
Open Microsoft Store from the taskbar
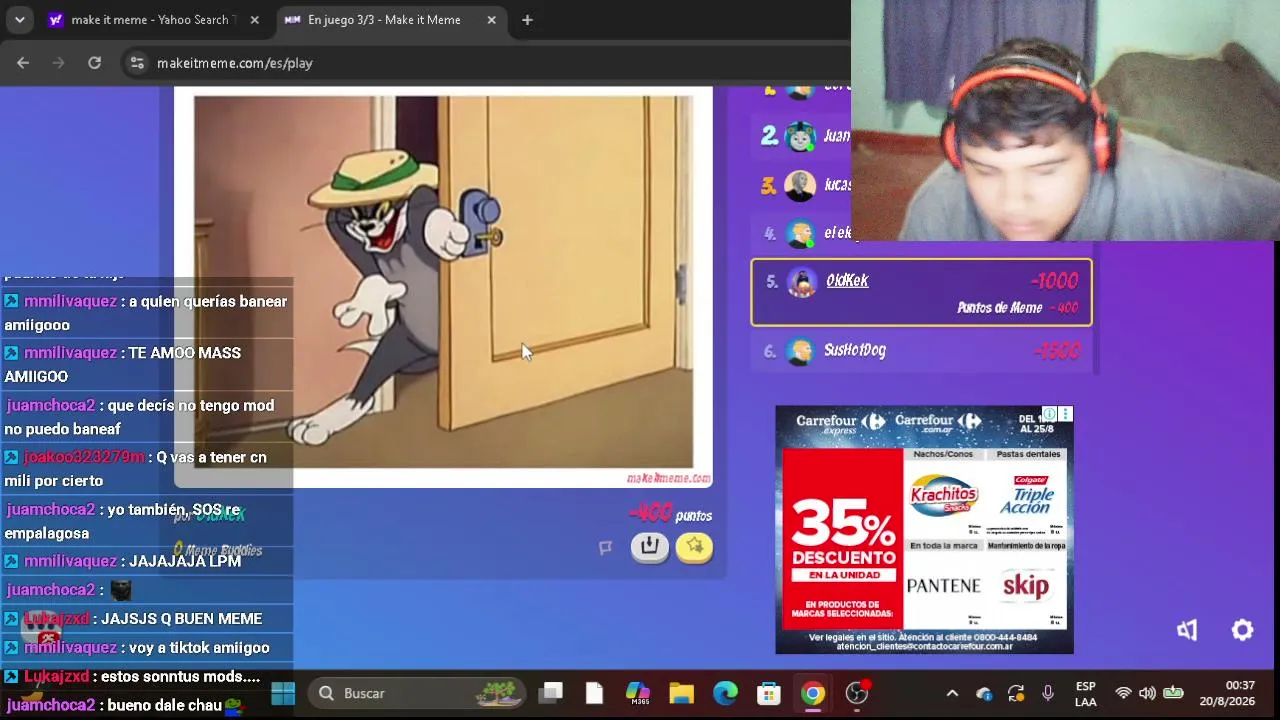click(x=769, y=693)
